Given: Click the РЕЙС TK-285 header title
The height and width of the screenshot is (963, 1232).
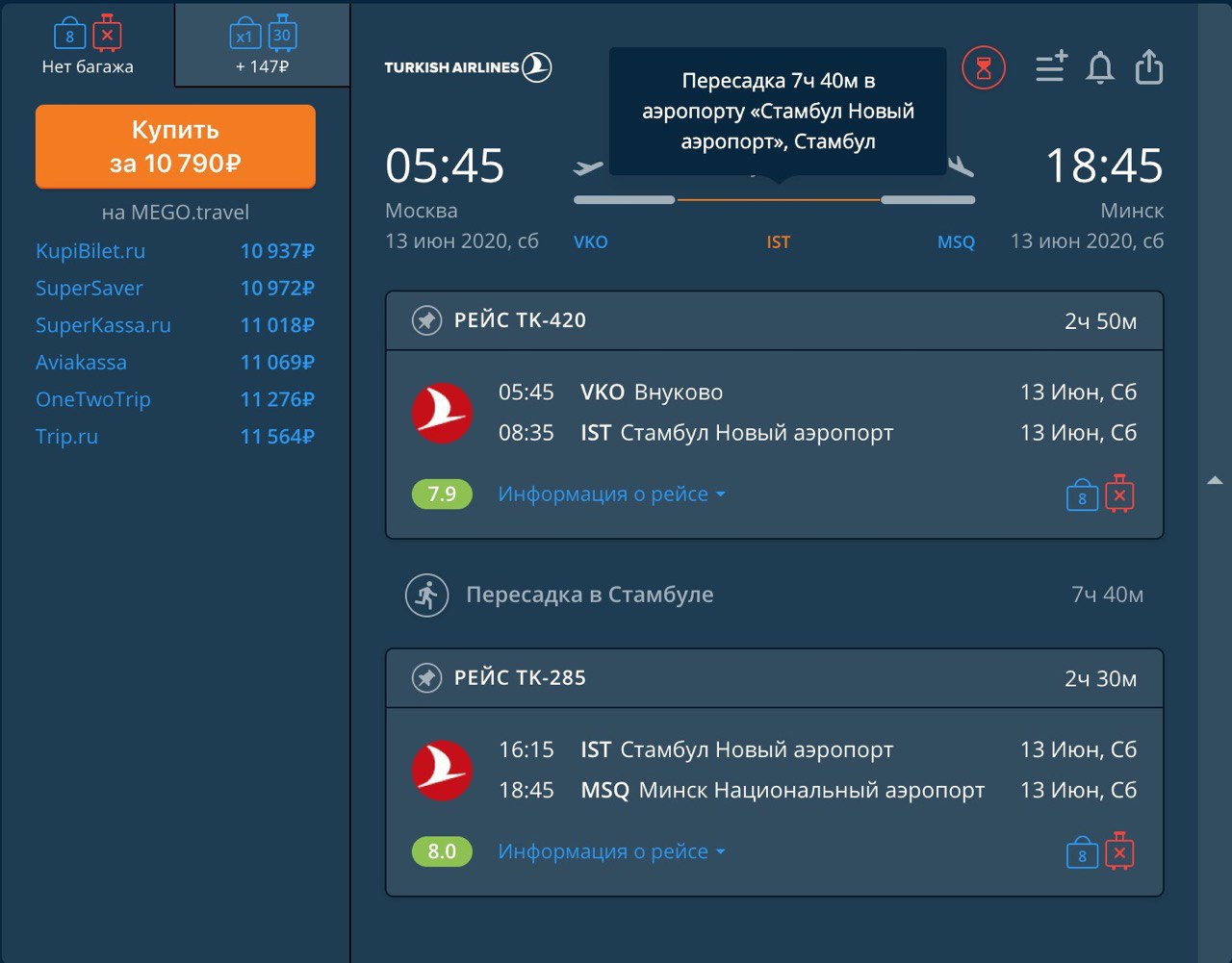Looking at the screenshot, I should coord(520,678).
